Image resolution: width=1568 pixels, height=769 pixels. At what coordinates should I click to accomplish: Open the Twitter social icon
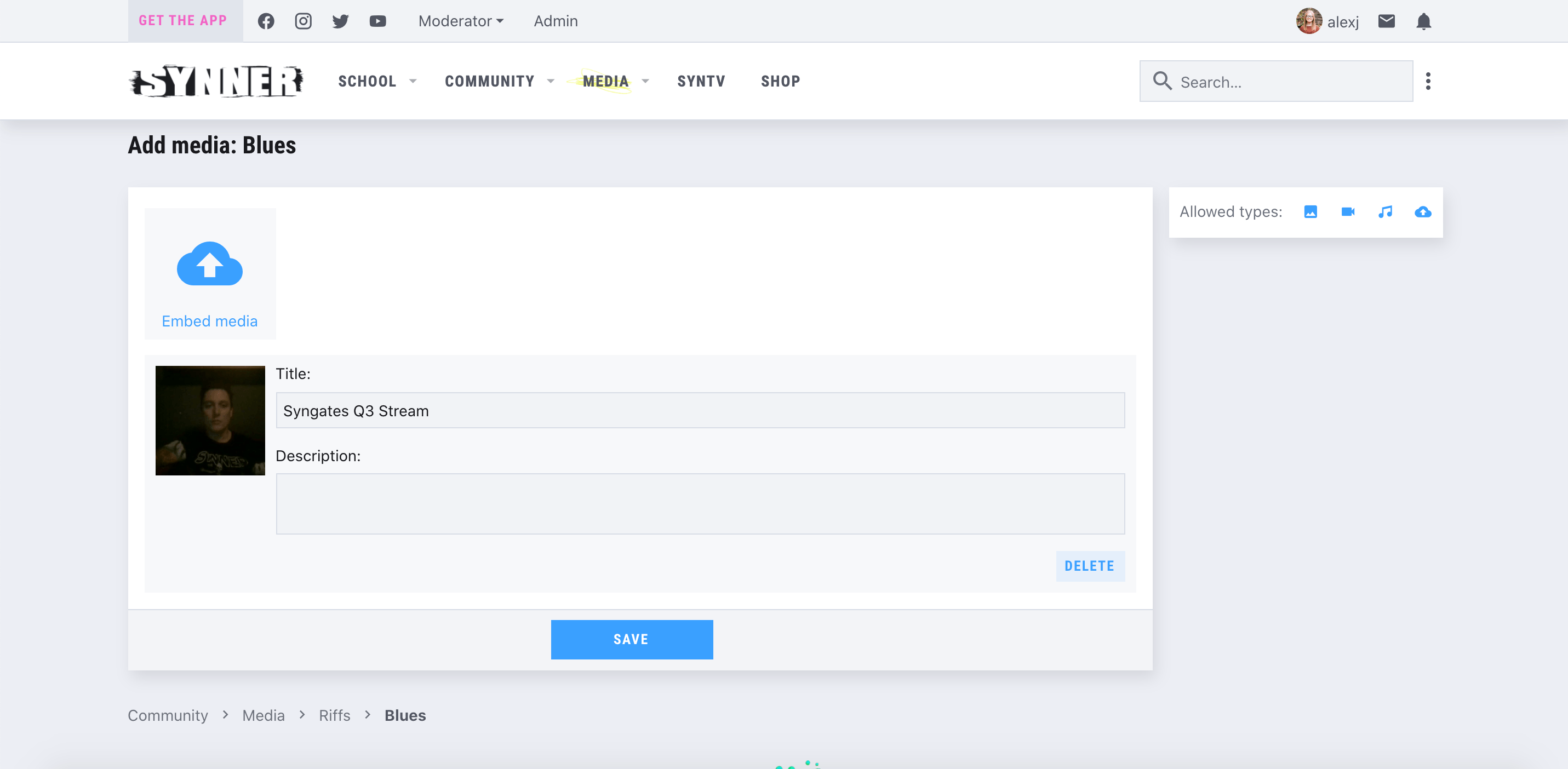(340, 21)
